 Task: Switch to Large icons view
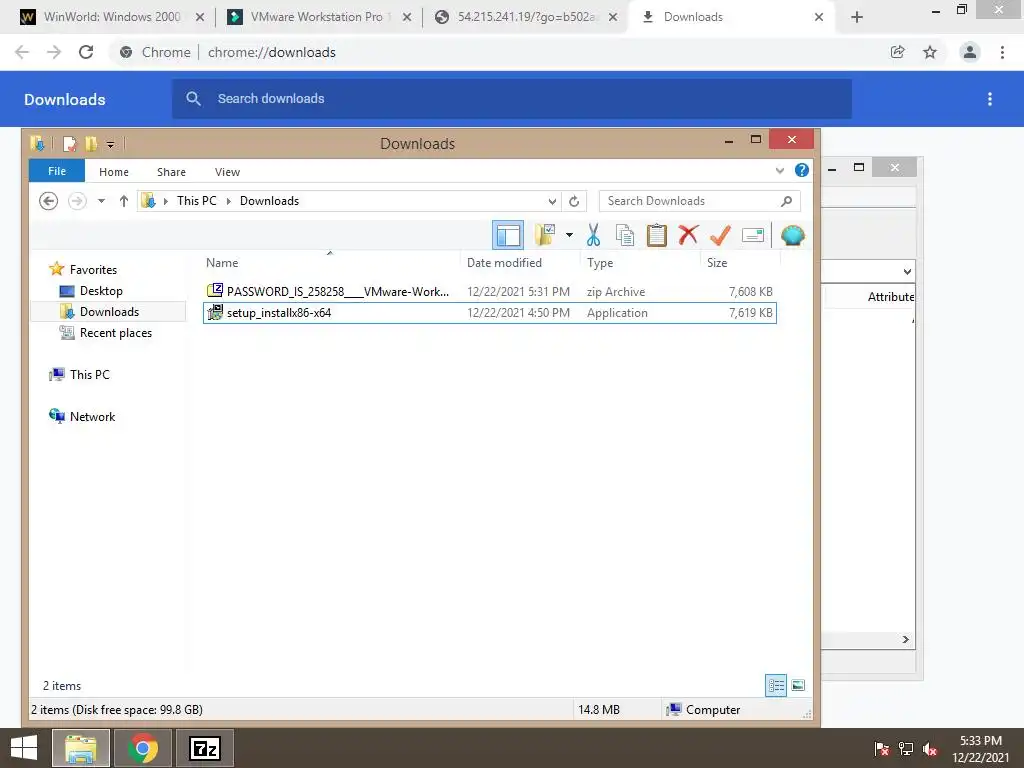pos(798,685)
